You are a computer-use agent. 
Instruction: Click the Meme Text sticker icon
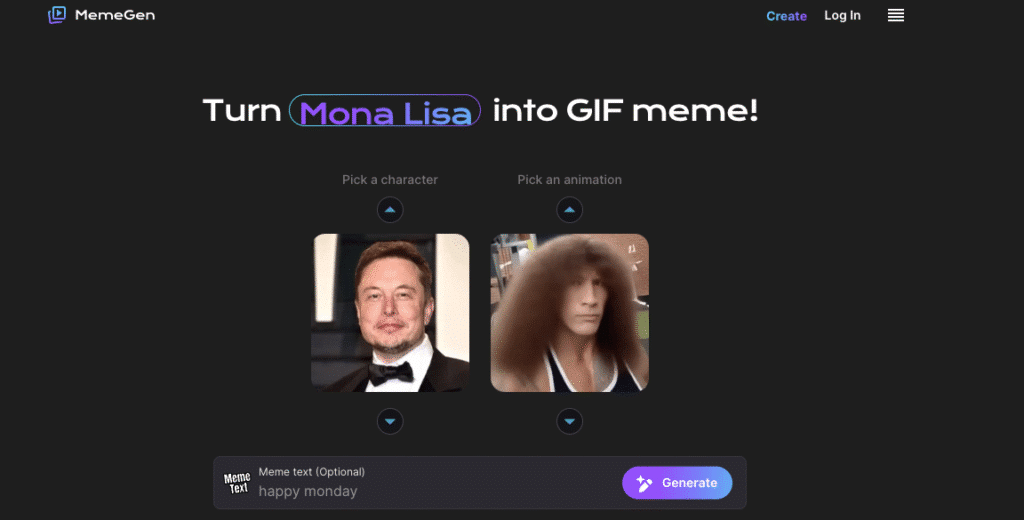point(237,483)
